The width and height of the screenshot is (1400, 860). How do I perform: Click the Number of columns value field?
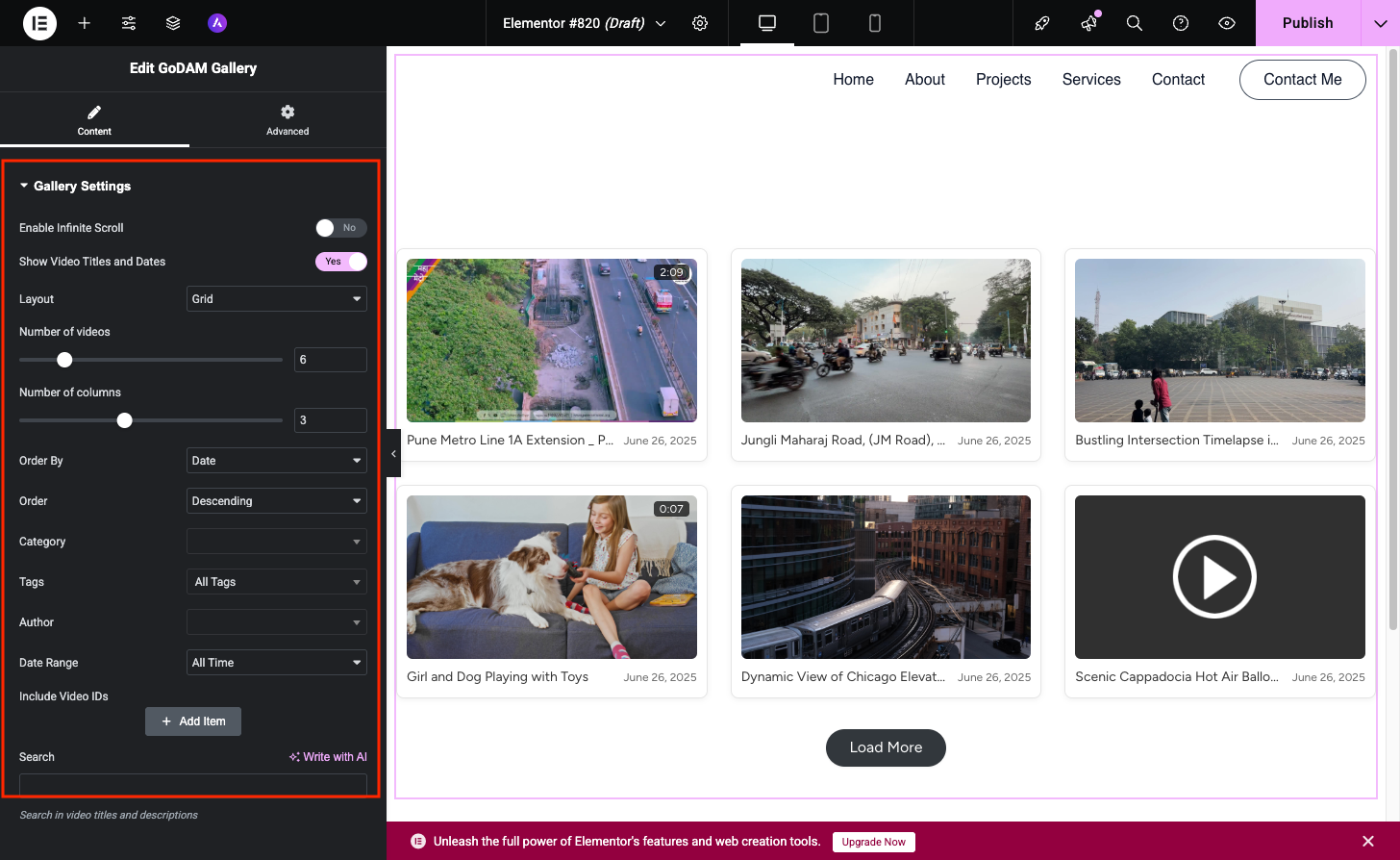coord(331,420)
